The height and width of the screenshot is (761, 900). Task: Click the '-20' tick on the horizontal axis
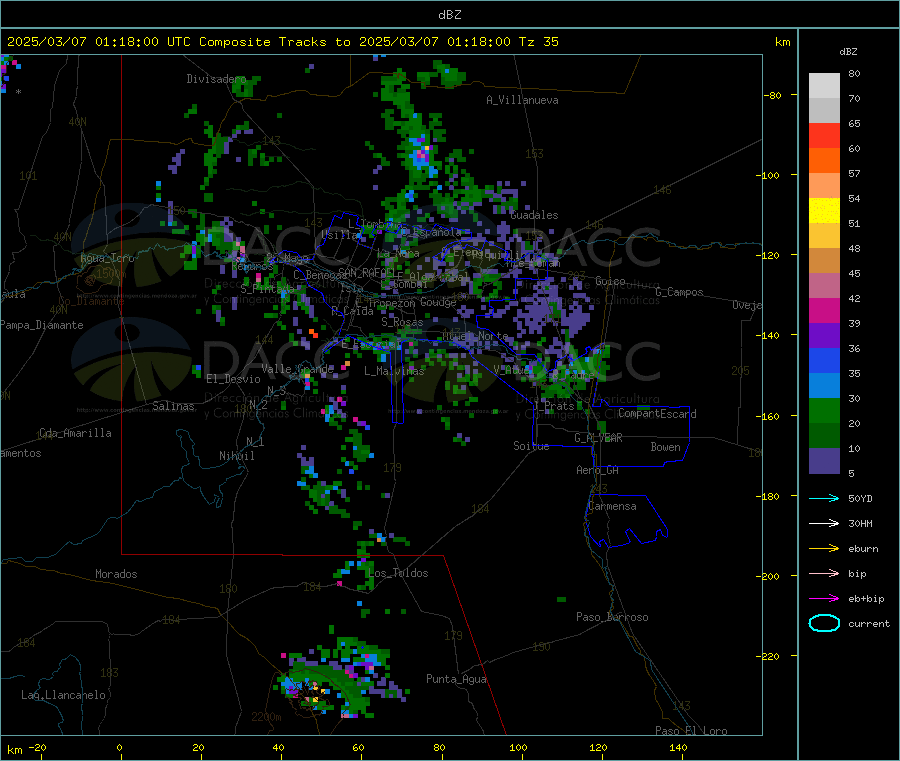point(37,747)
